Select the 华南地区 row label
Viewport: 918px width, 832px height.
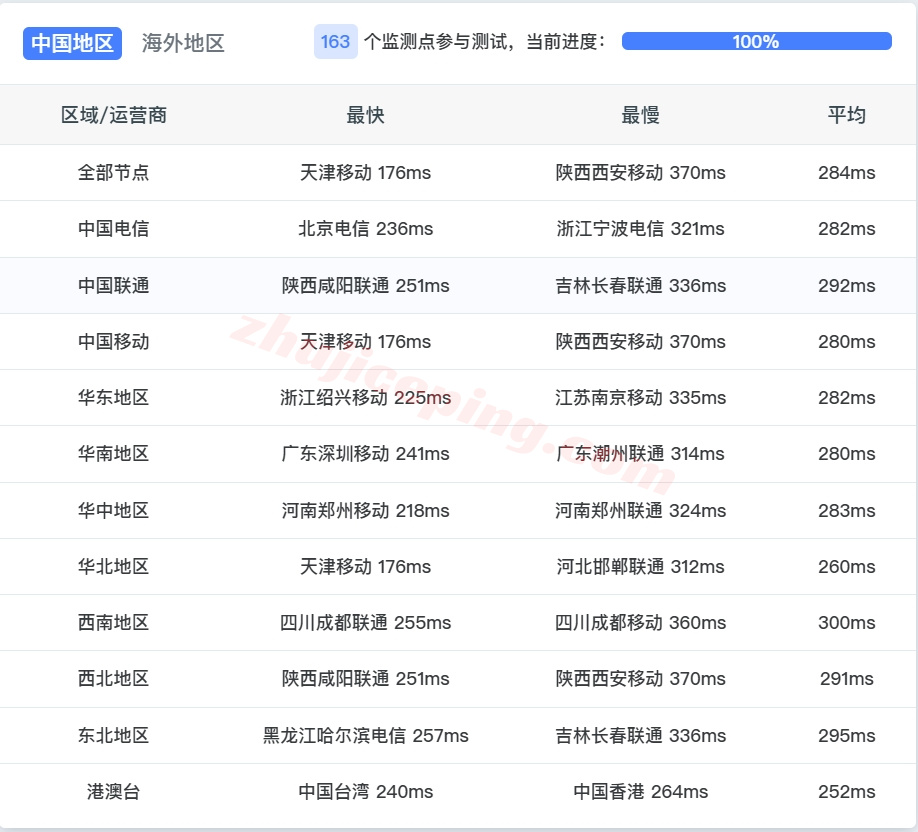114,454
